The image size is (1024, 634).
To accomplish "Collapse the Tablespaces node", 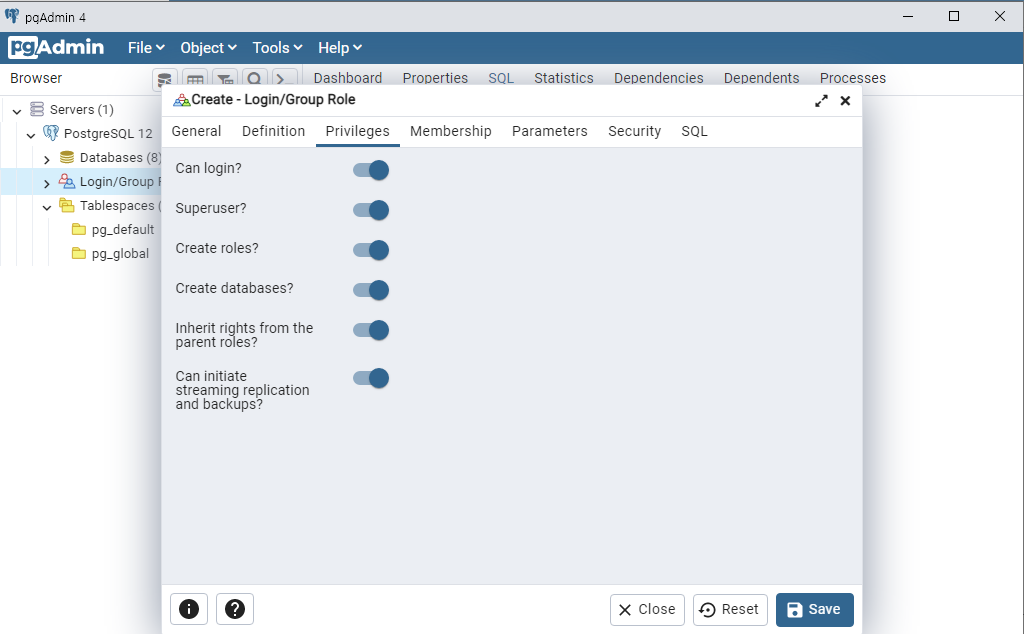I will [46, 207].
